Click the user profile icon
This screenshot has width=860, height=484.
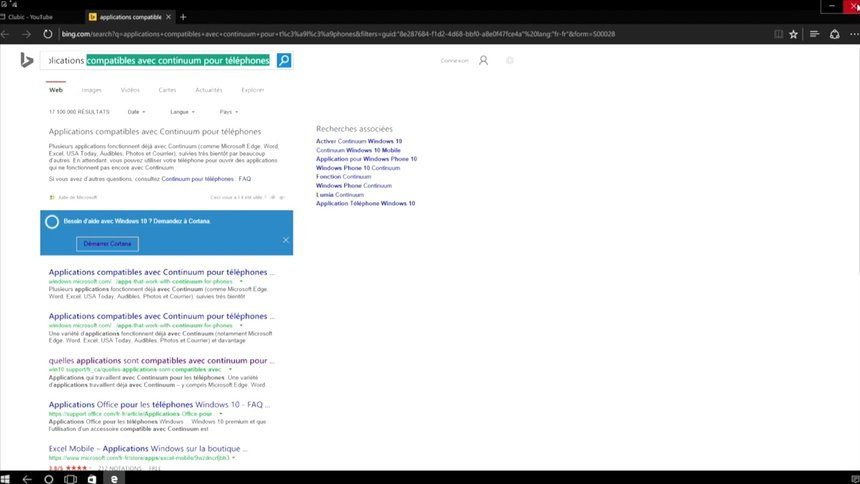pos(483,60)
